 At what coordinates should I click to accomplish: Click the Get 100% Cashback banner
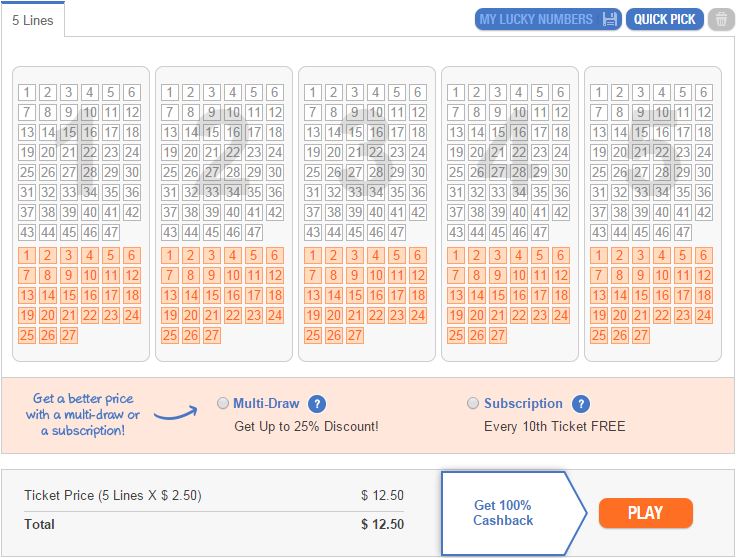[504, 513]
